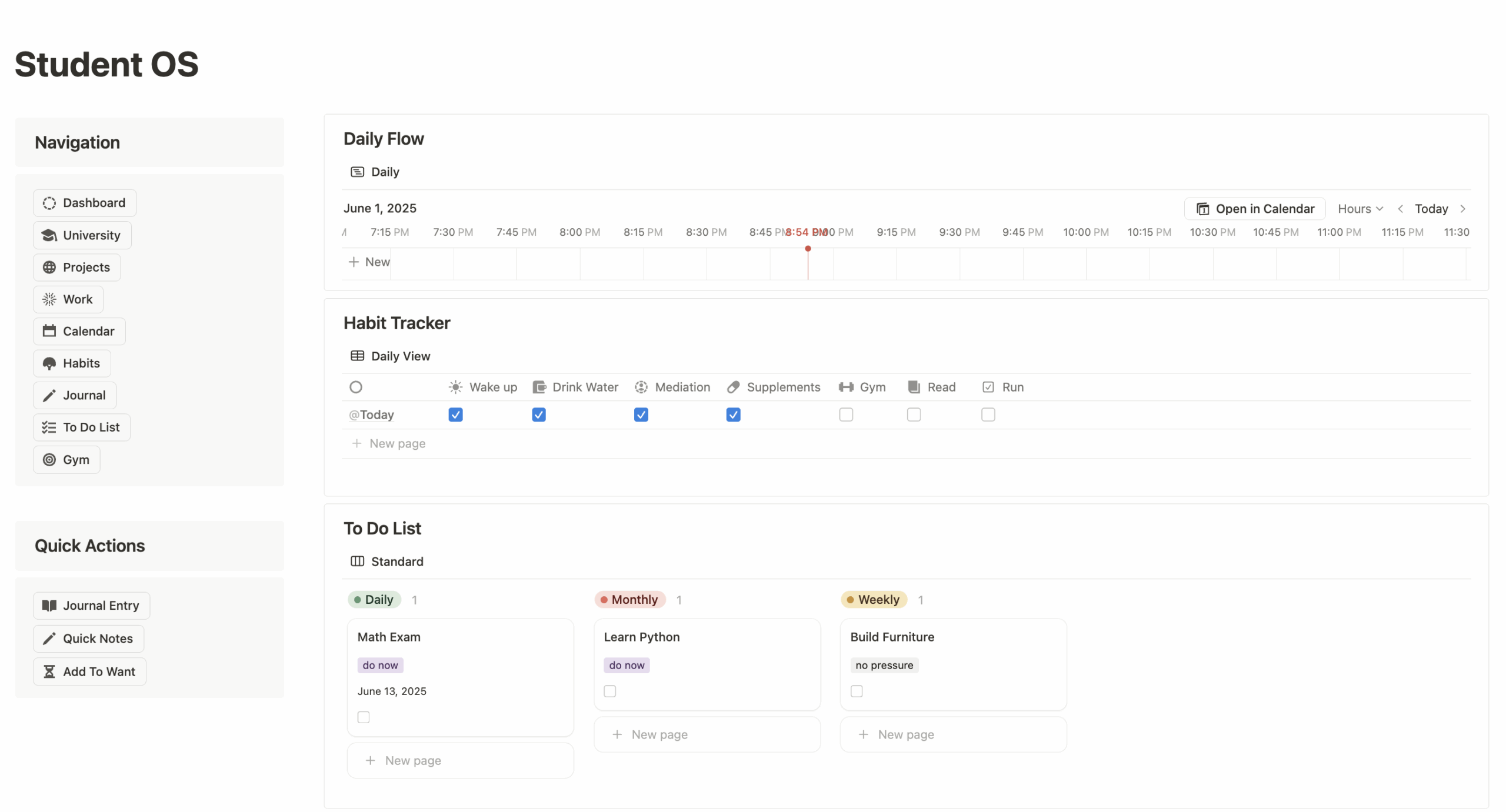
Task: Open the Hours timescale dropdown
Action: point(1360,209)
